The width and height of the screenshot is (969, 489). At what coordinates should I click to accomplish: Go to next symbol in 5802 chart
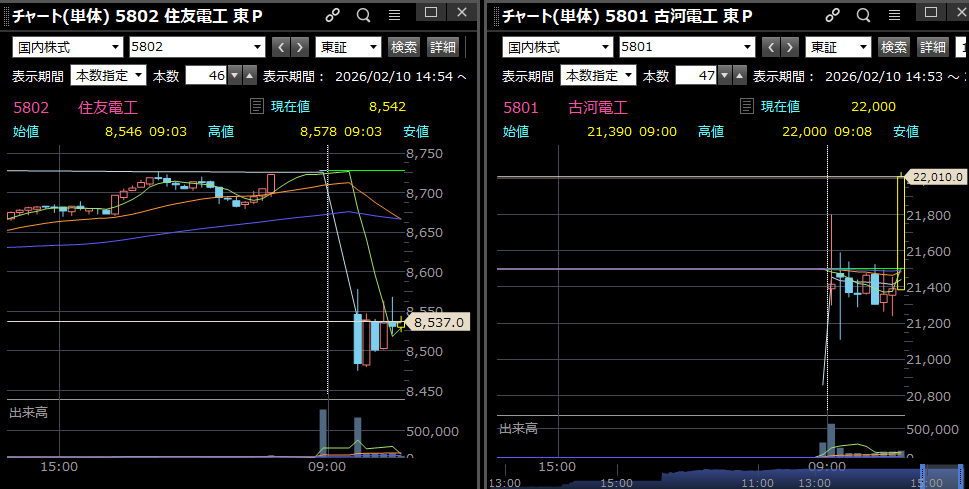[x=299, y=47]
